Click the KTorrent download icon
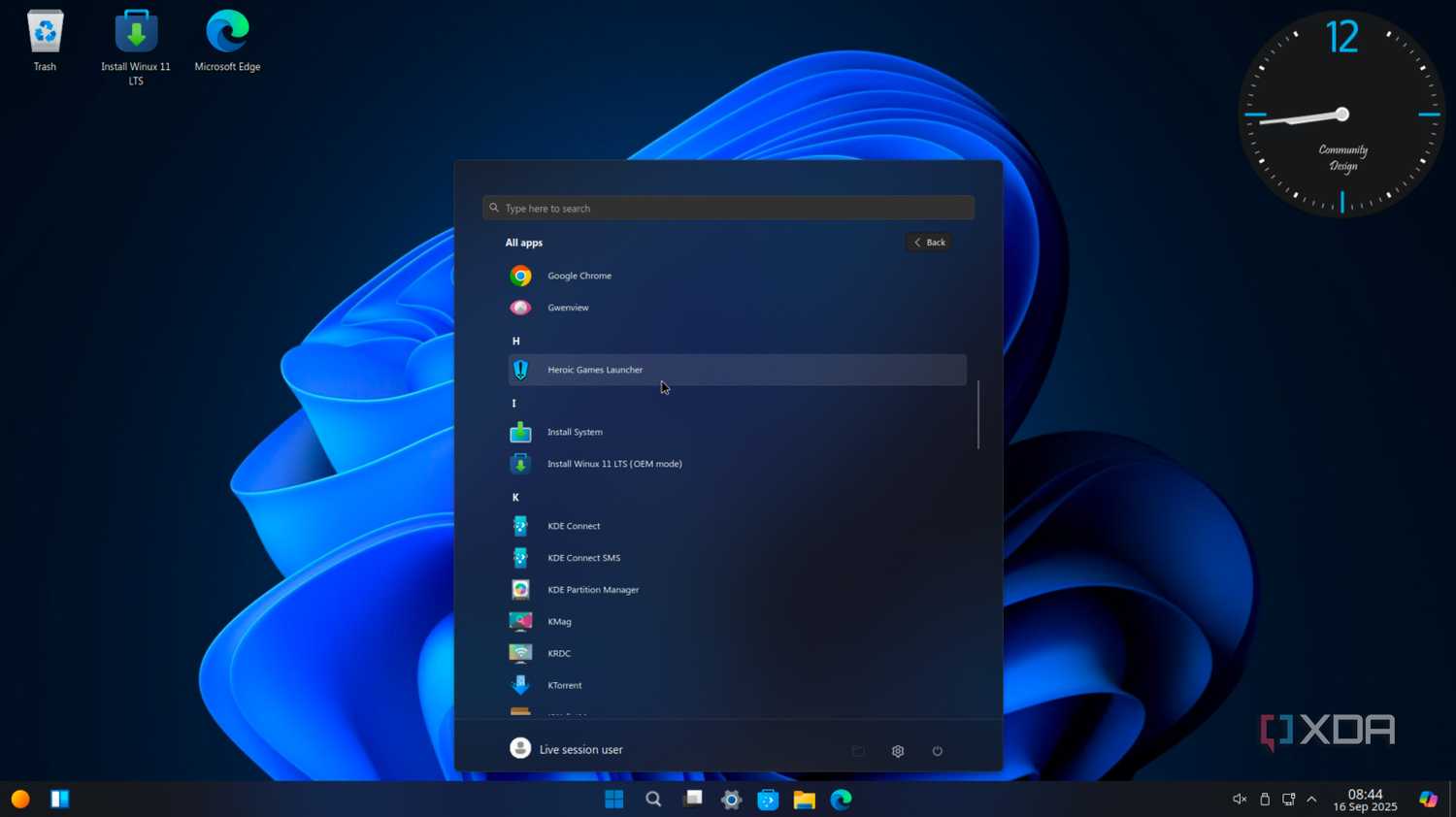1456x817 pixels. (520, 685)
